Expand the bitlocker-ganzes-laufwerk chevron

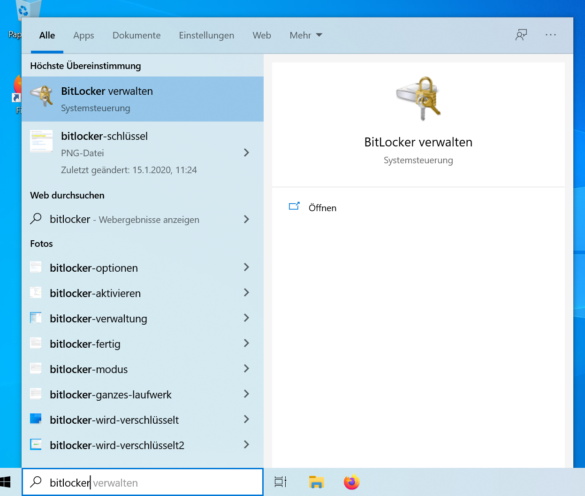246,394
